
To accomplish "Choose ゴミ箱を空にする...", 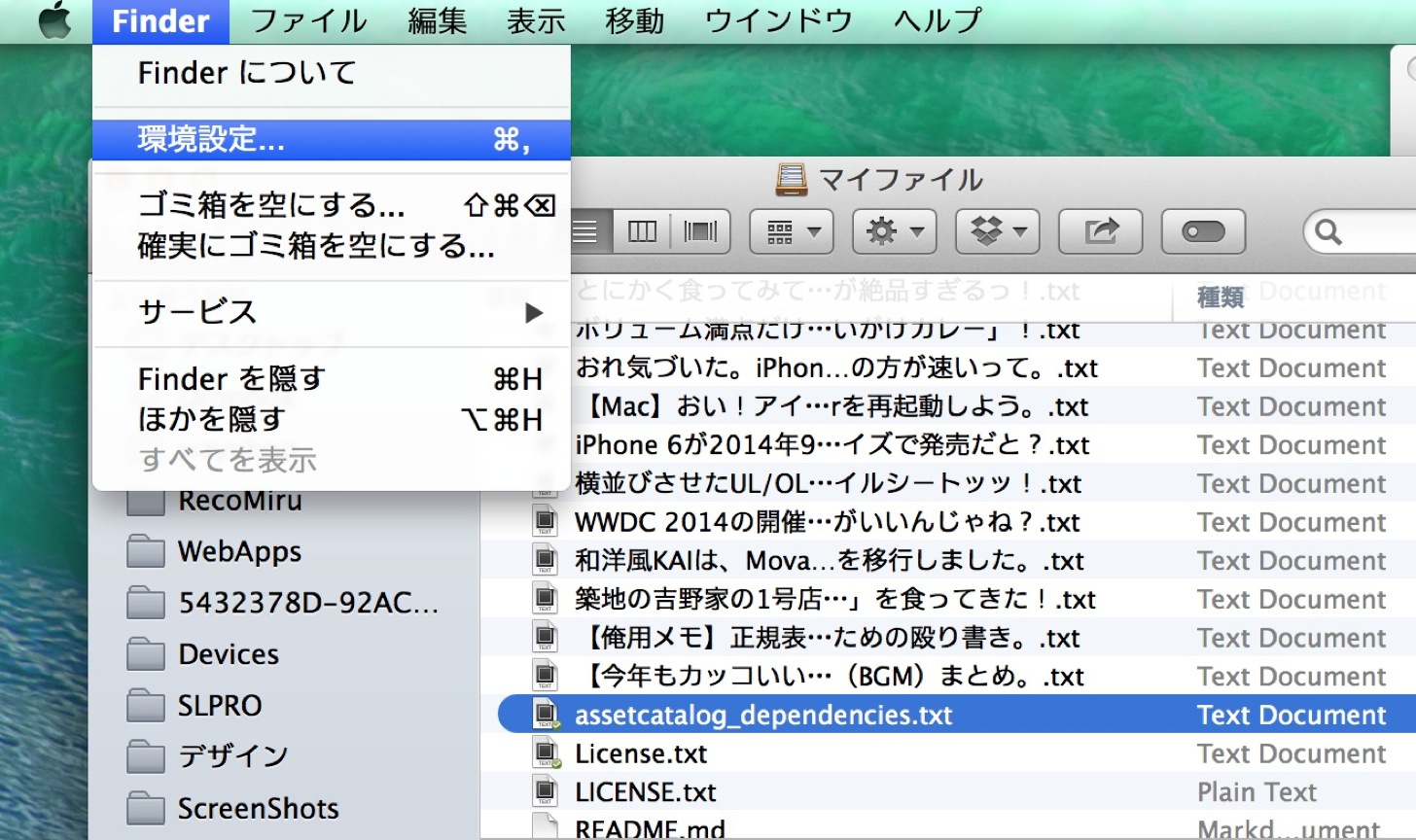I will [331, 205].
